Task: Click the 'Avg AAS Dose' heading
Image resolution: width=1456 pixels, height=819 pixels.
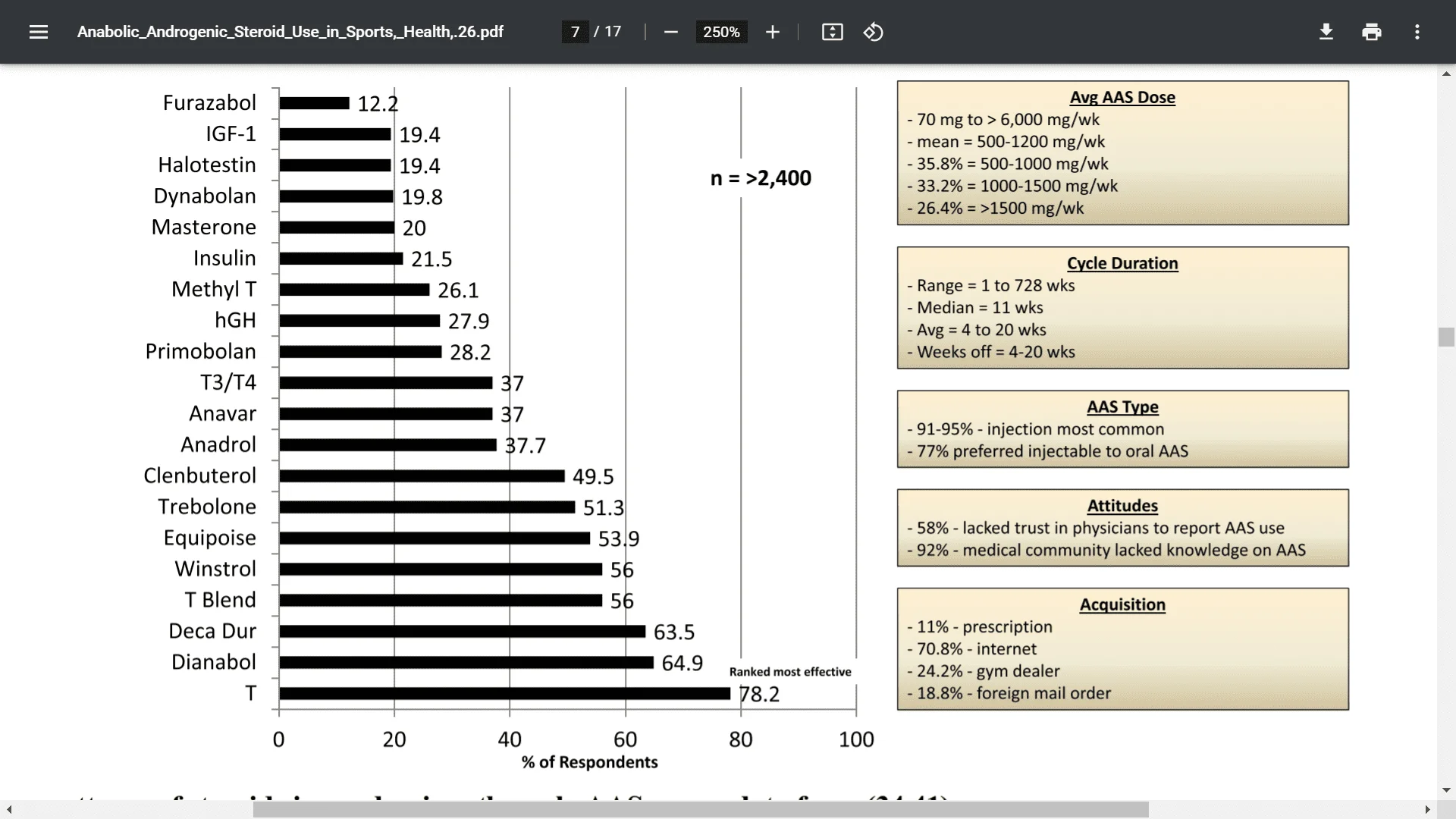Action: click(x=1122, y=97)
